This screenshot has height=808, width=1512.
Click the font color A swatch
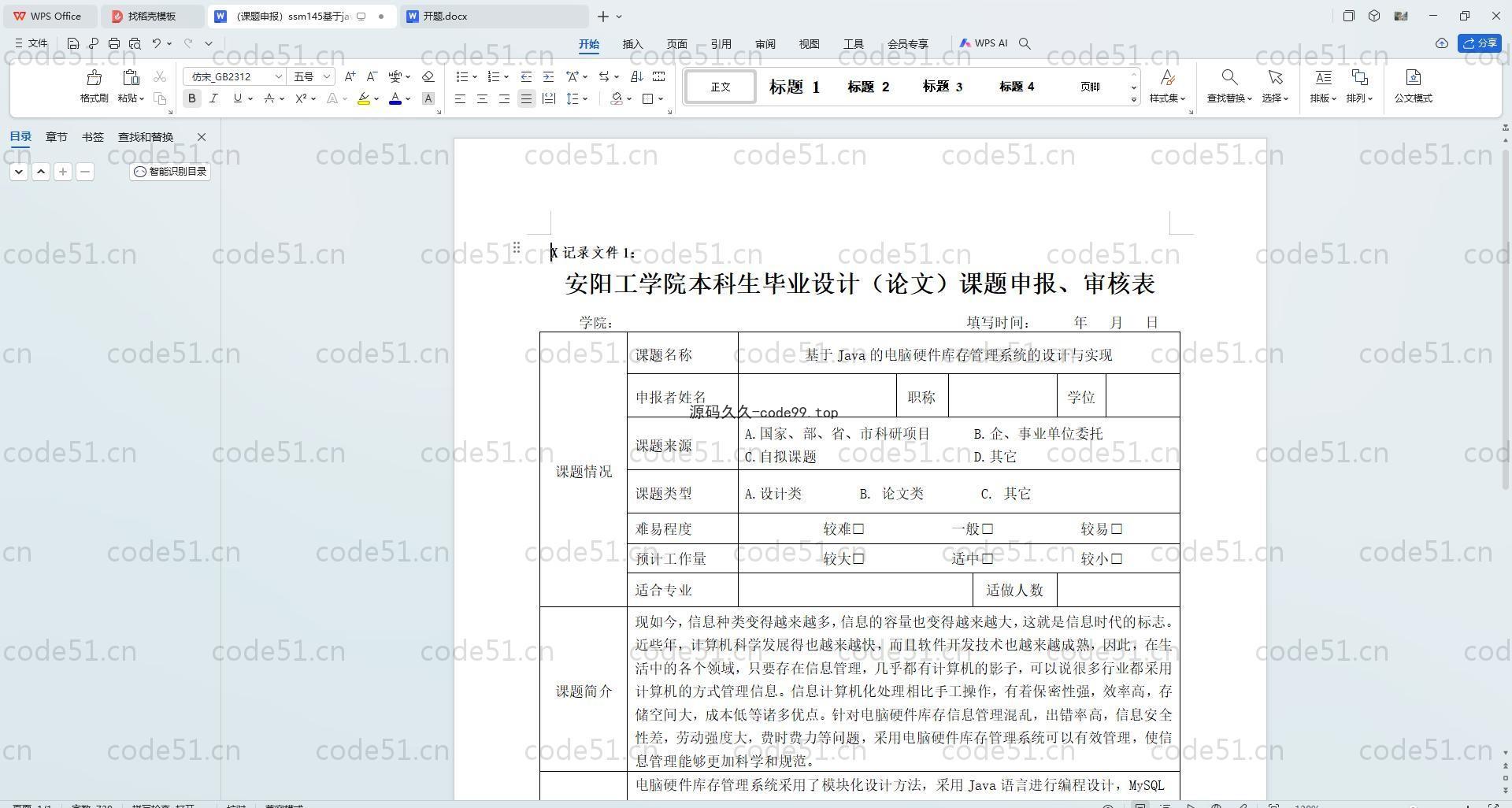[x=395, y=98]
